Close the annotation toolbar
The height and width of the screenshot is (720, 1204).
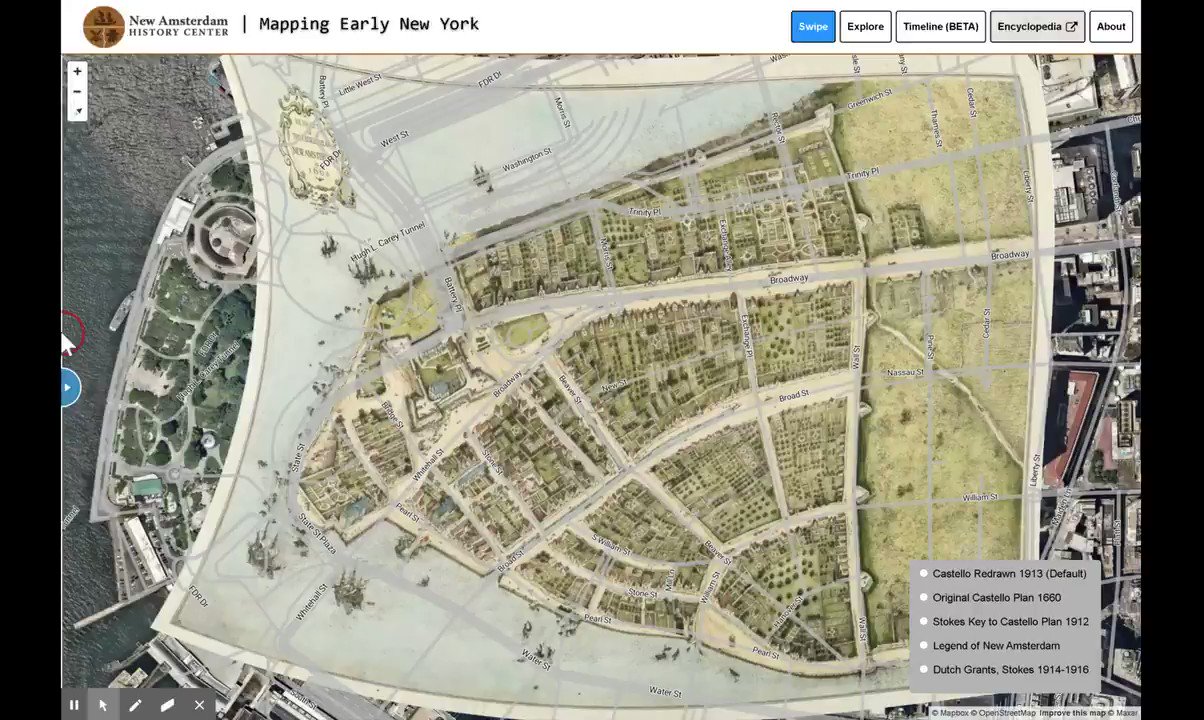199,705
